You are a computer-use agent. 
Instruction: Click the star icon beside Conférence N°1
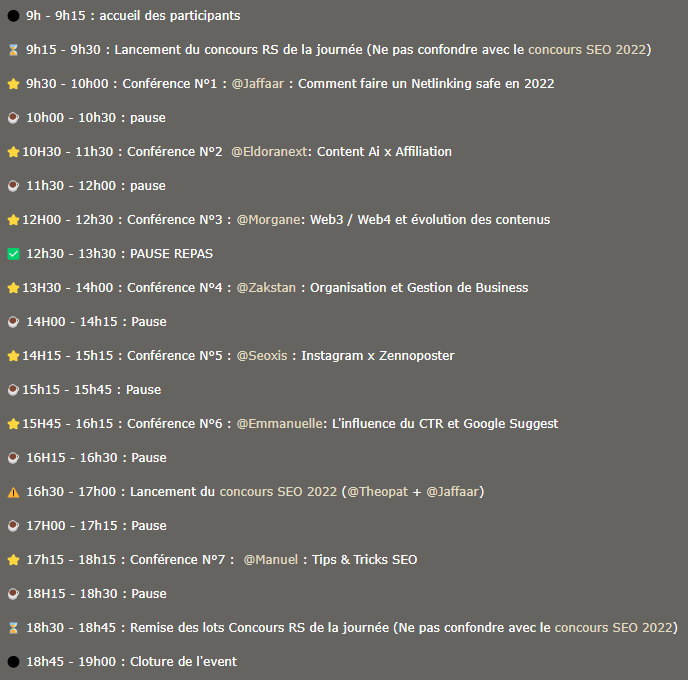coord(14,84)
